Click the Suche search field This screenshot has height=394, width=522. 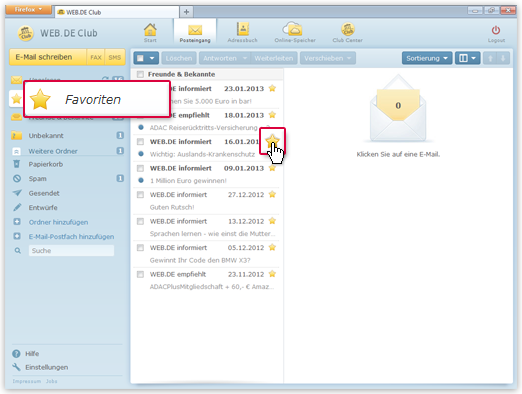tap(71, 251)
